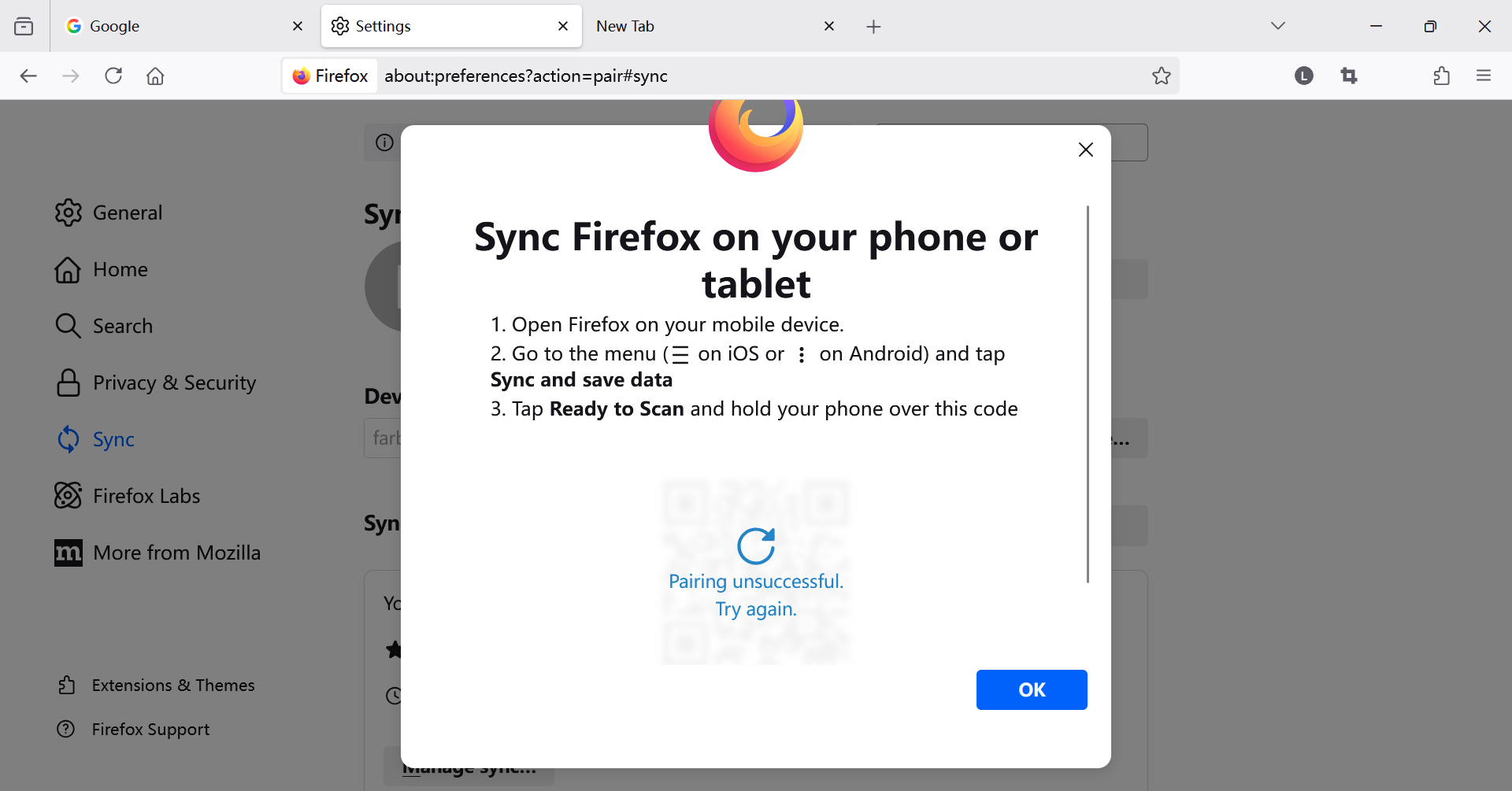The image size is (1512, 791).
Task: Open the account profile icon in toolbar
Action: (x=1303, y=76)
